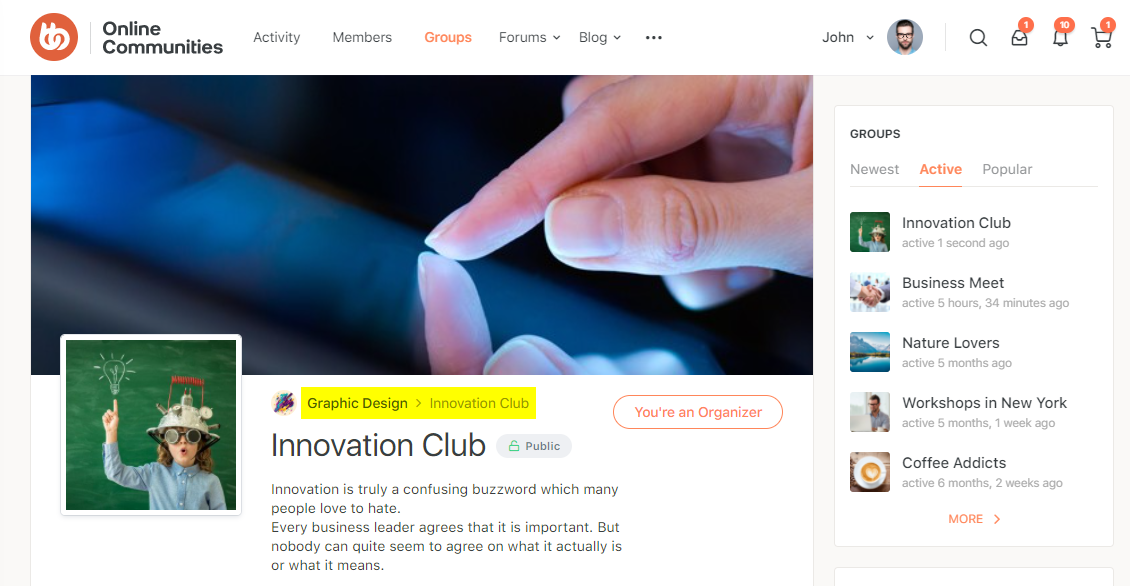Open the search magnifier icon
Viewport: 1130px width, 586px height.
[978, 37]
